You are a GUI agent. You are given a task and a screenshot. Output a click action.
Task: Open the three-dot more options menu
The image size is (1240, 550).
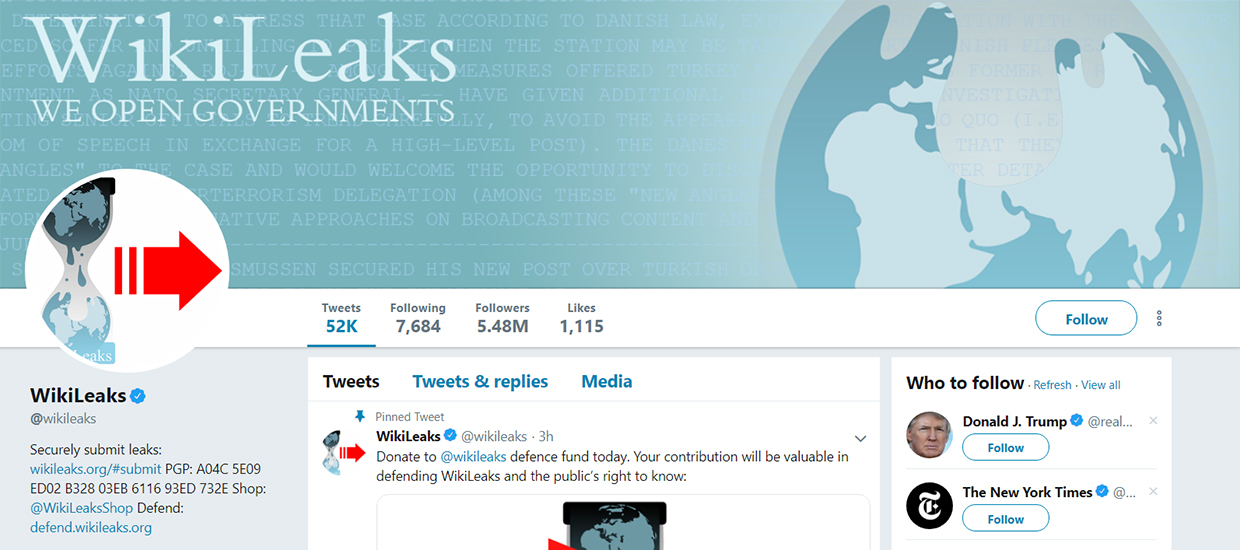click(1159, 319)
